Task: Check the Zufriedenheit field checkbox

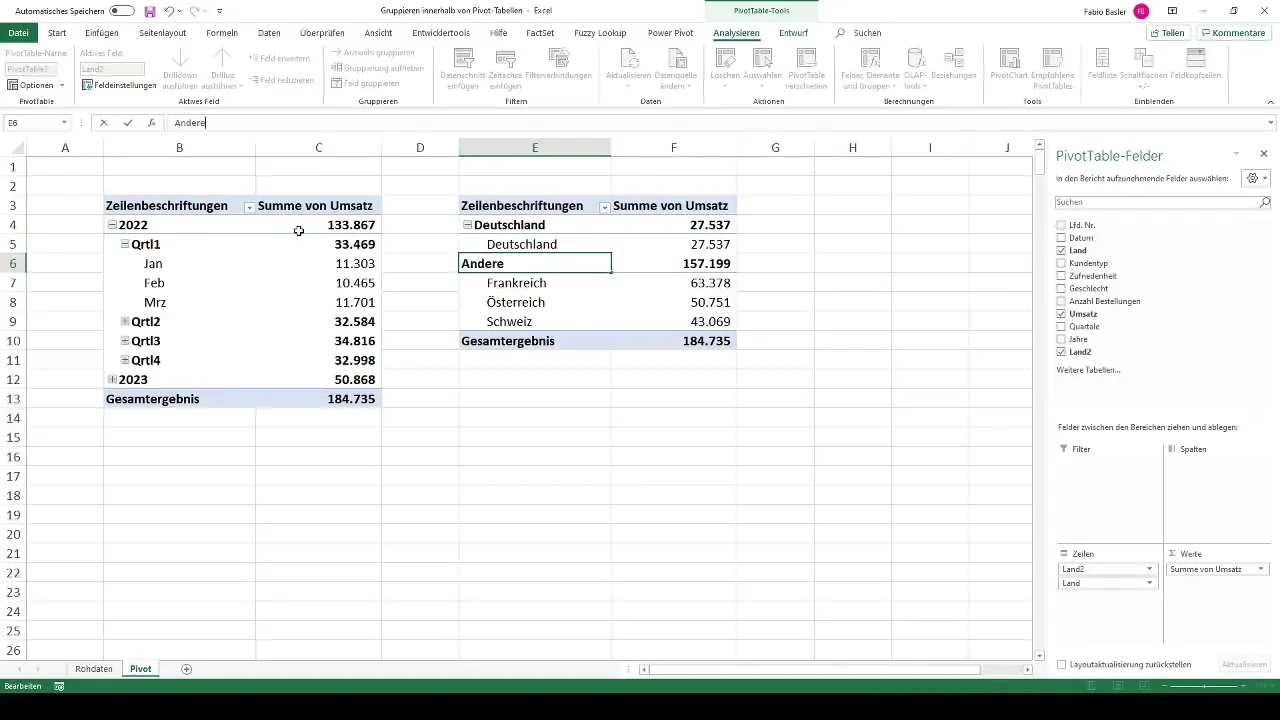Action: (1061, 276)
